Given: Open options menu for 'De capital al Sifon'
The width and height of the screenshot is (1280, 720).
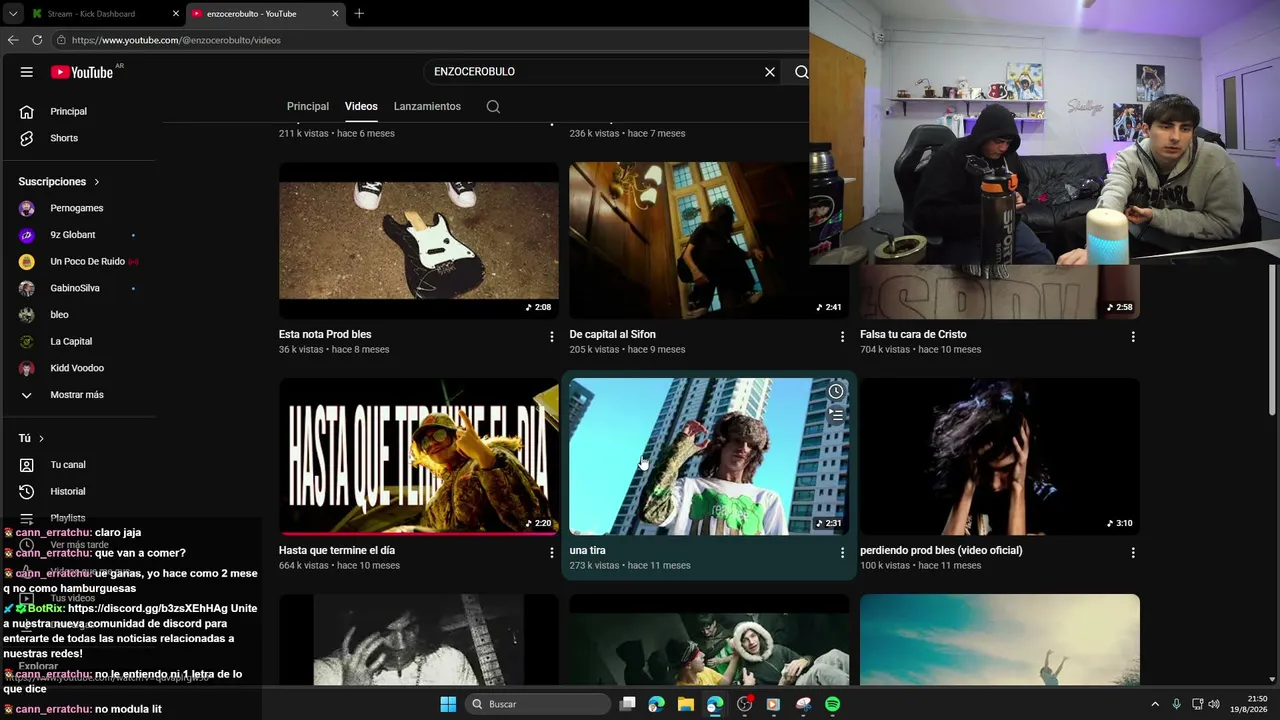Looking at the screenshot, I should coord(842,337).
